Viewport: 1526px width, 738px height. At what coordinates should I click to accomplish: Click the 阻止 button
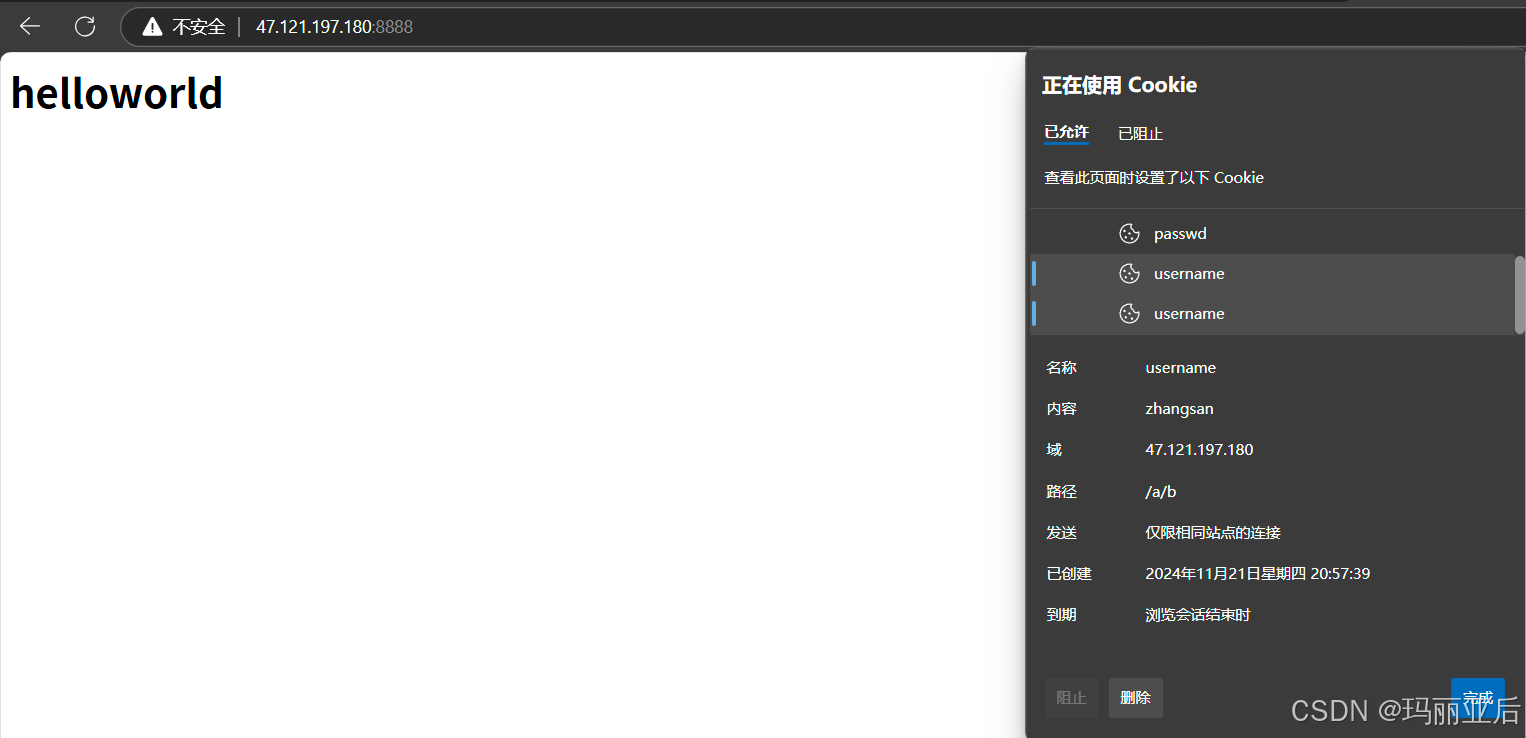(1071, 698)
